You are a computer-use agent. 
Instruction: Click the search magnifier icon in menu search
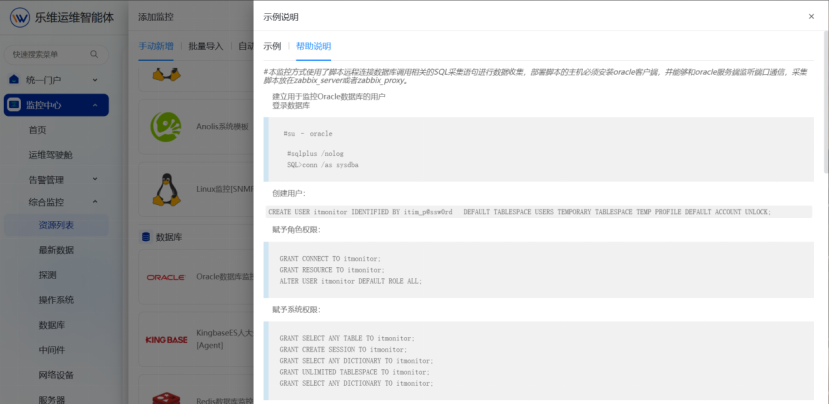[94, 54]
